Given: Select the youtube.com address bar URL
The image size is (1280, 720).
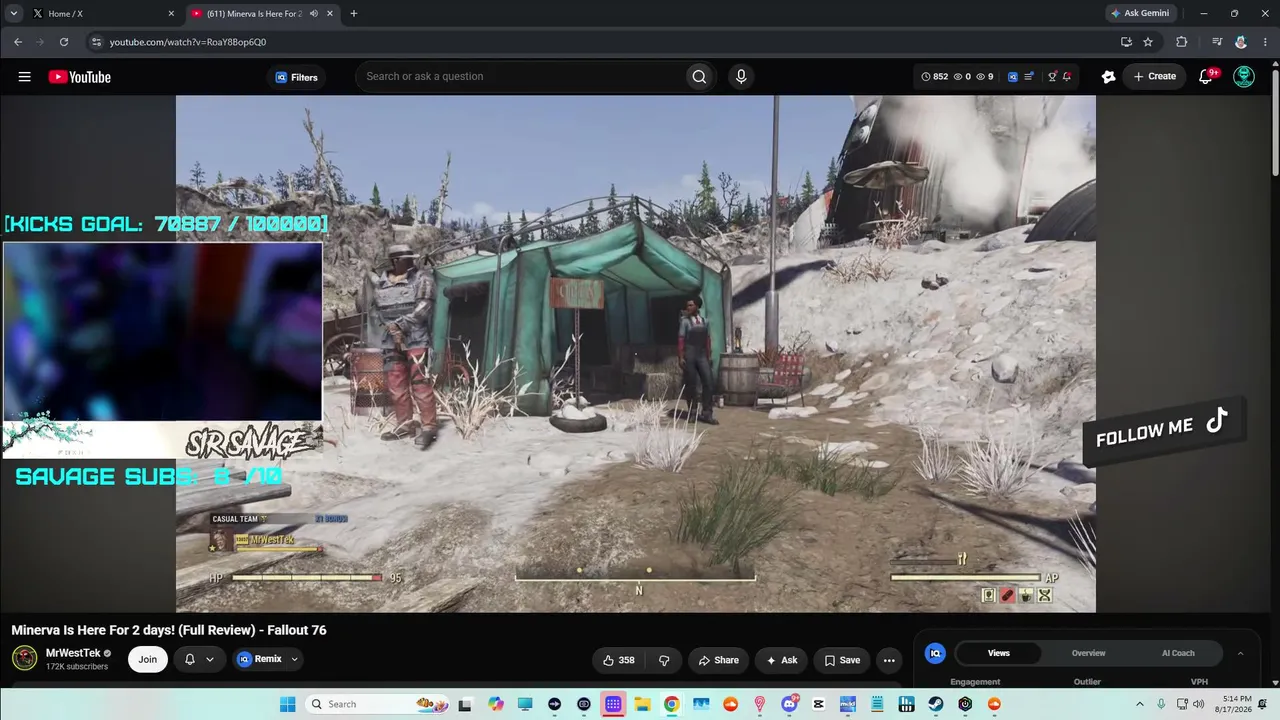Looking at the screenshot, I should [188, 42].
